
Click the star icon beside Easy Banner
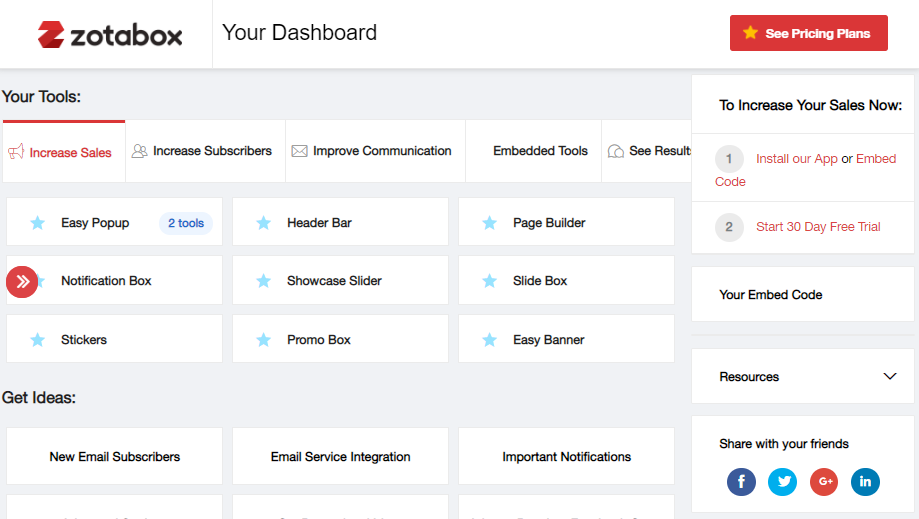point(489,339)
